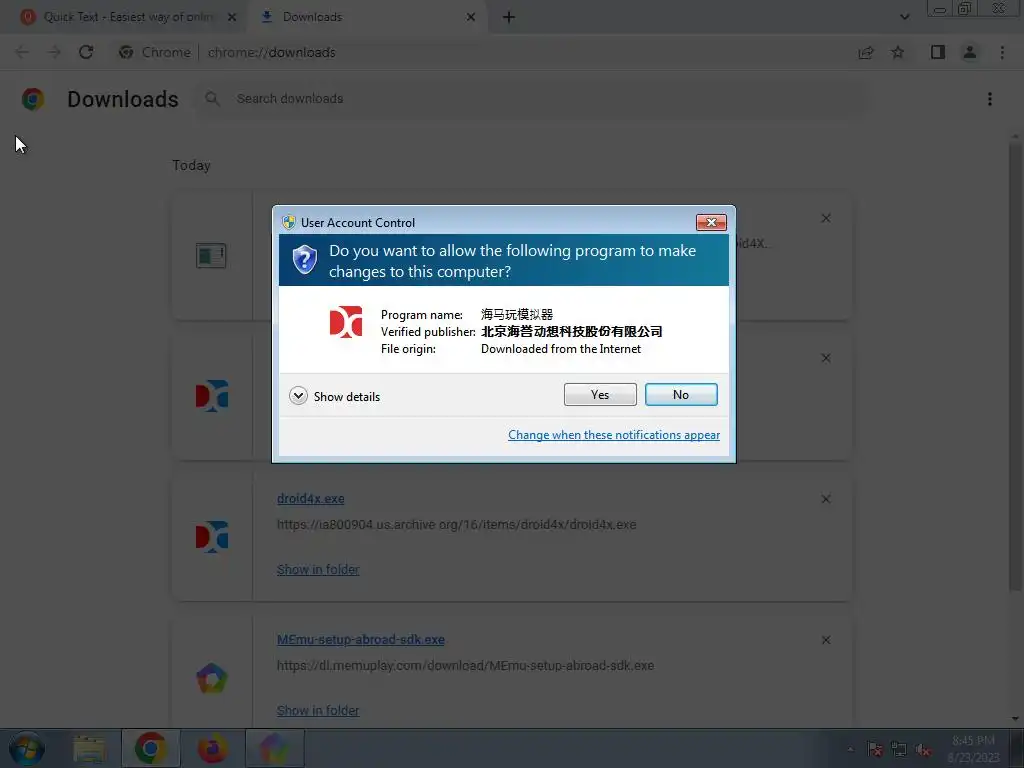Open droid4x.exe download link
The image size is (1024, 768).
[x=310, y=499]
